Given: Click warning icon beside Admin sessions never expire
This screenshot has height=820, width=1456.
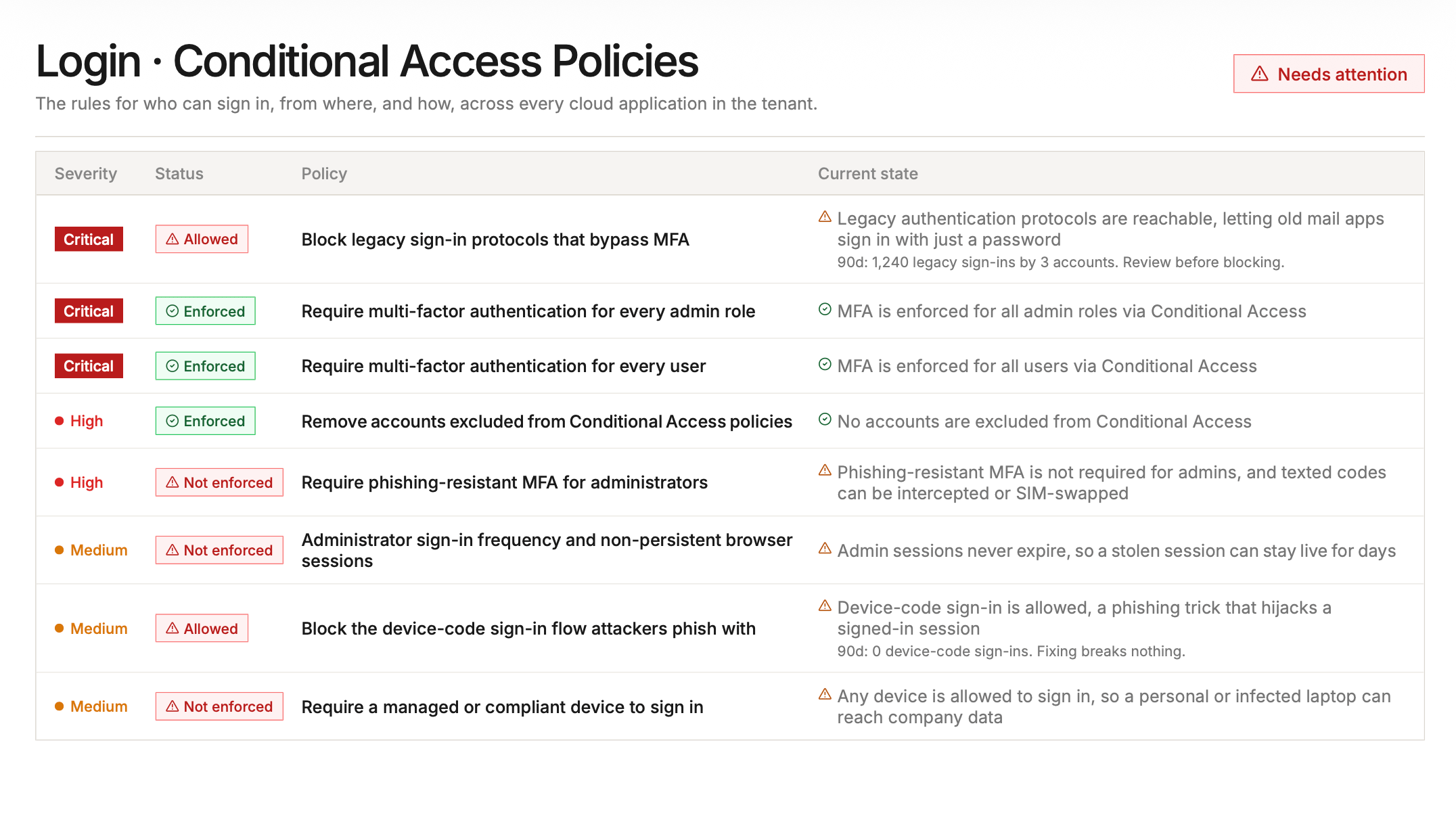Looking at the screenshot, I should click(825, 548).
